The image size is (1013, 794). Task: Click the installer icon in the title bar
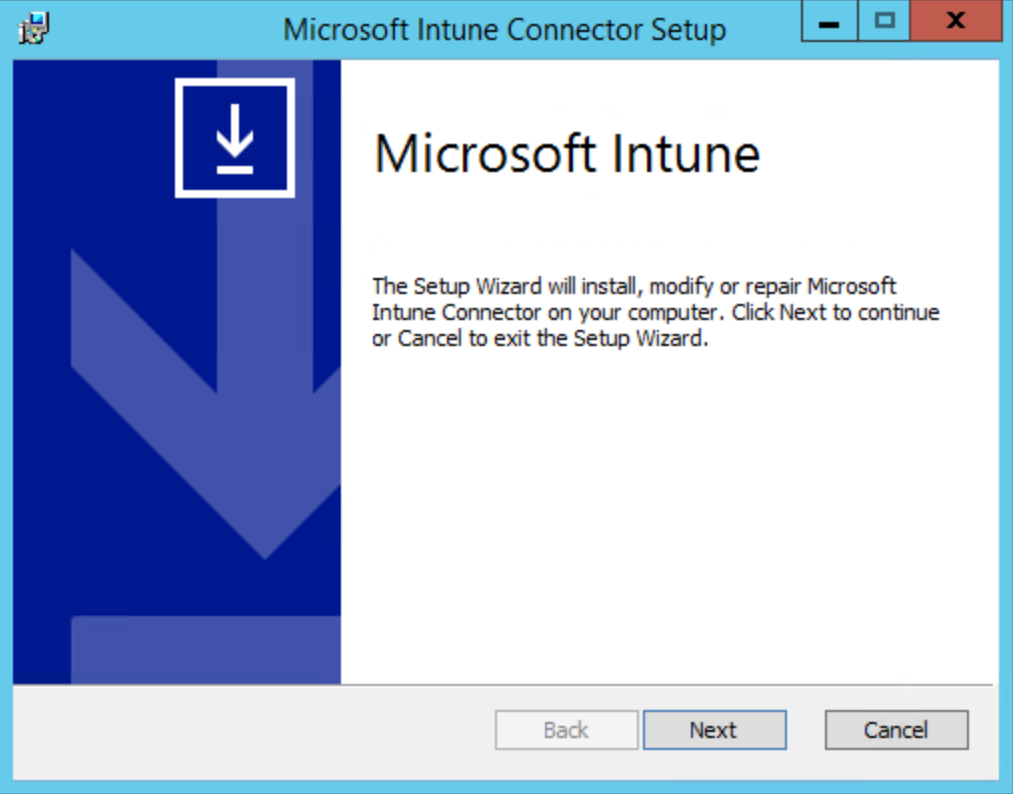click(34, 29)
